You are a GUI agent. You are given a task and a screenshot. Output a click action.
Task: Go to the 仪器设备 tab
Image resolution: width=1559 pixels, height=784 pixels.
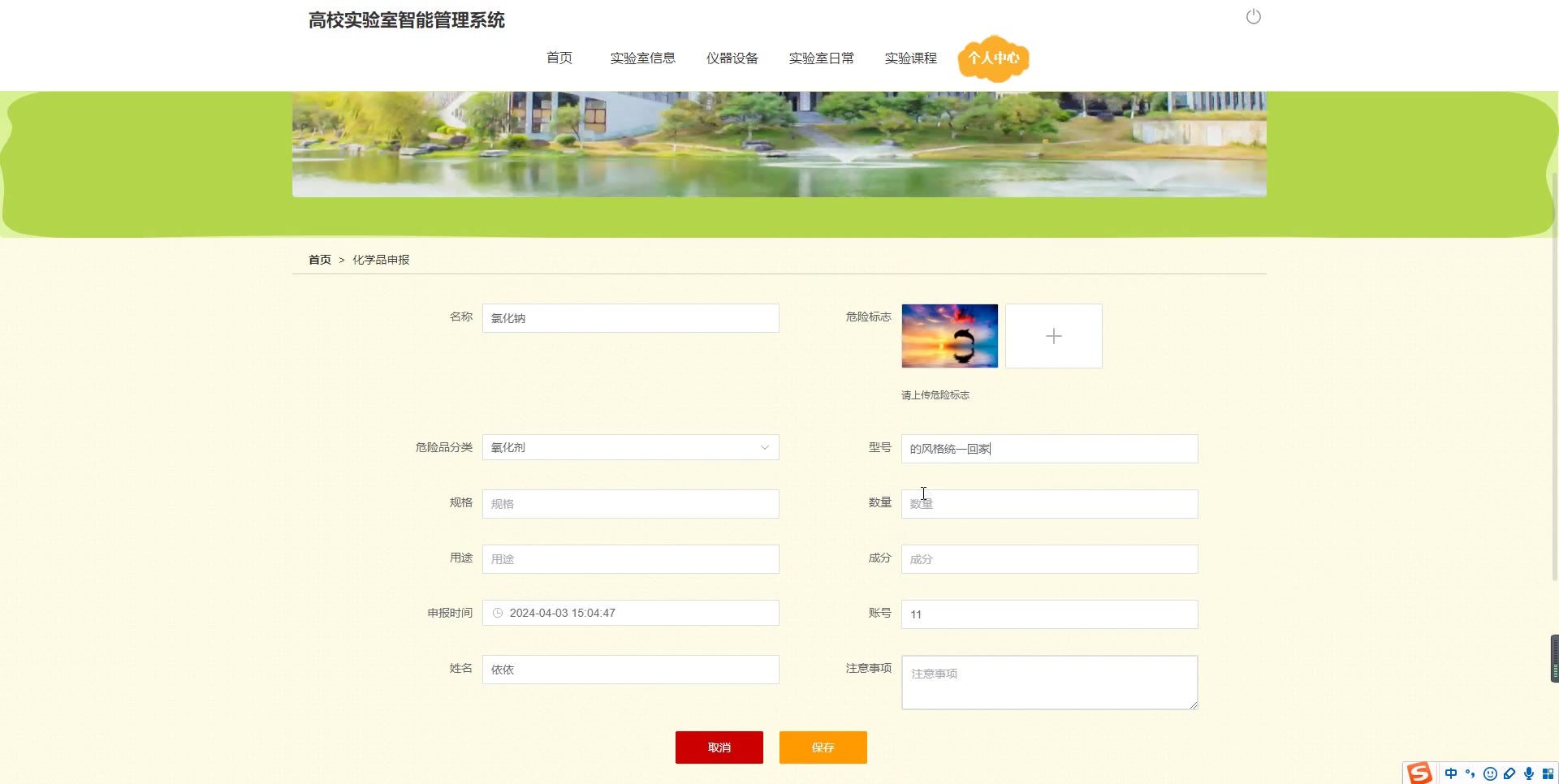pyautogui.click(x=732, y=58)
